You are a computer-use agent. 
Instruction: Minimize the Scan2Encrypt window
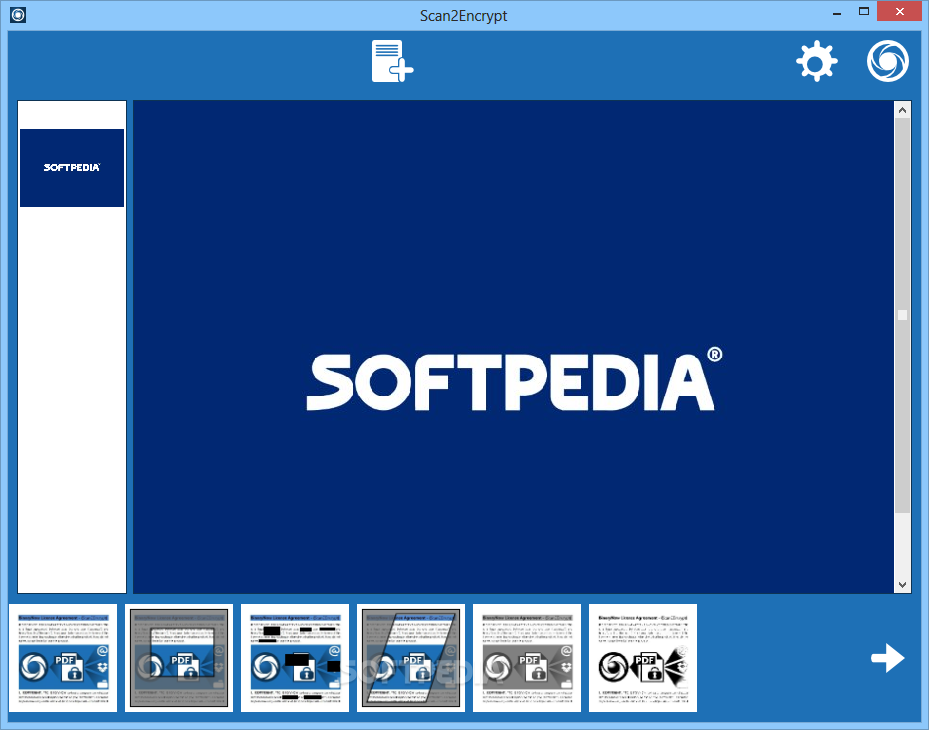(837, 12)
